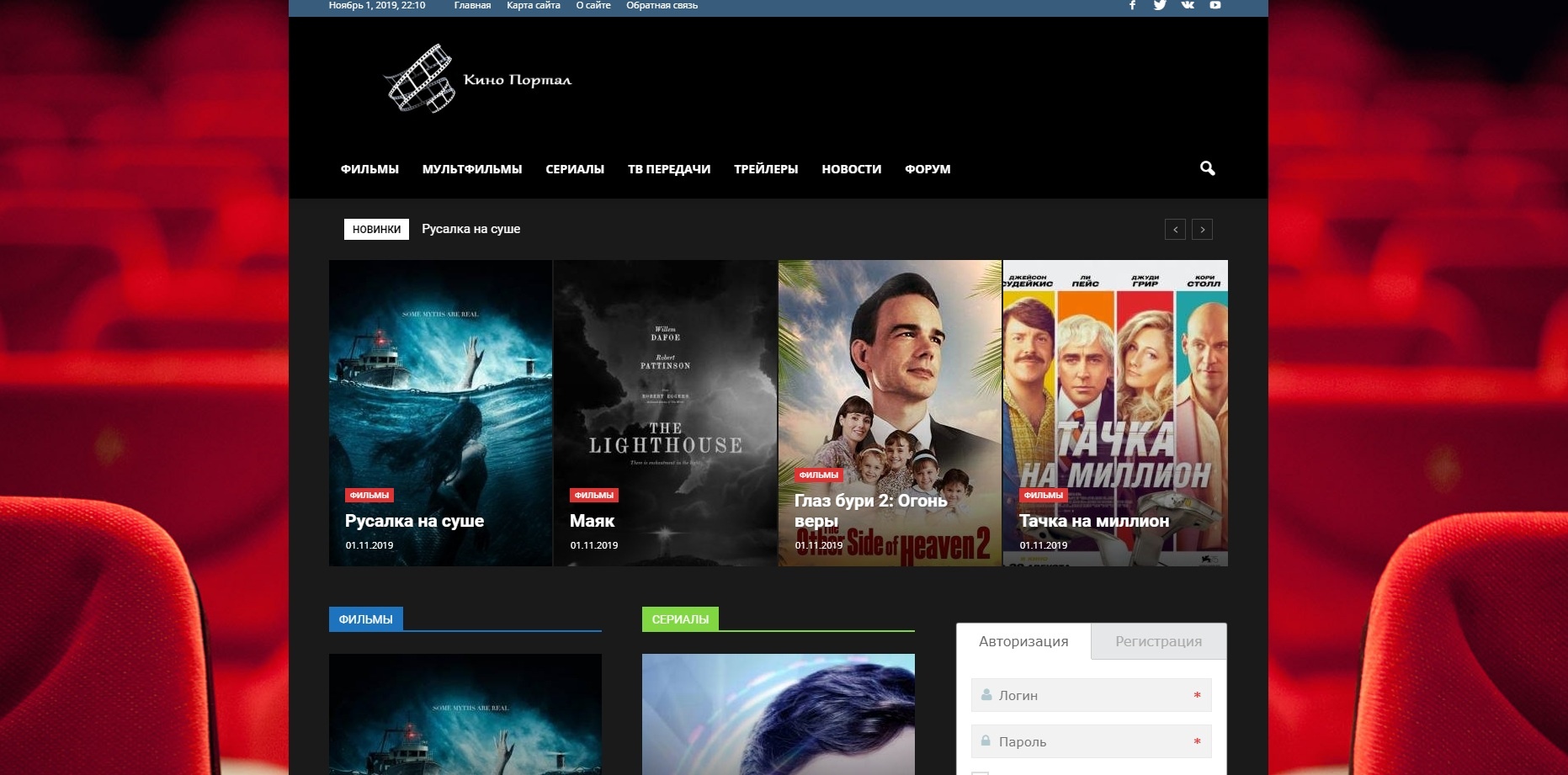Open Обратная связь link

(x=662, y=5)
